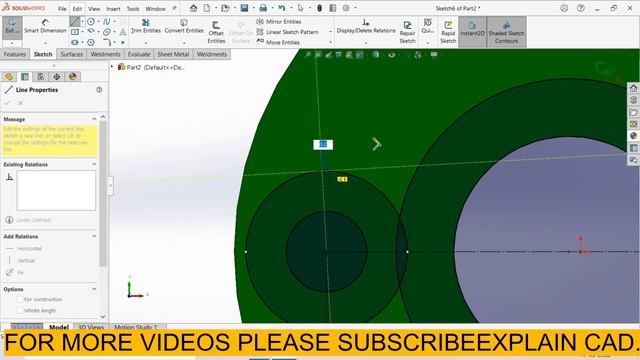Print using the printer icon

[263, 8]
